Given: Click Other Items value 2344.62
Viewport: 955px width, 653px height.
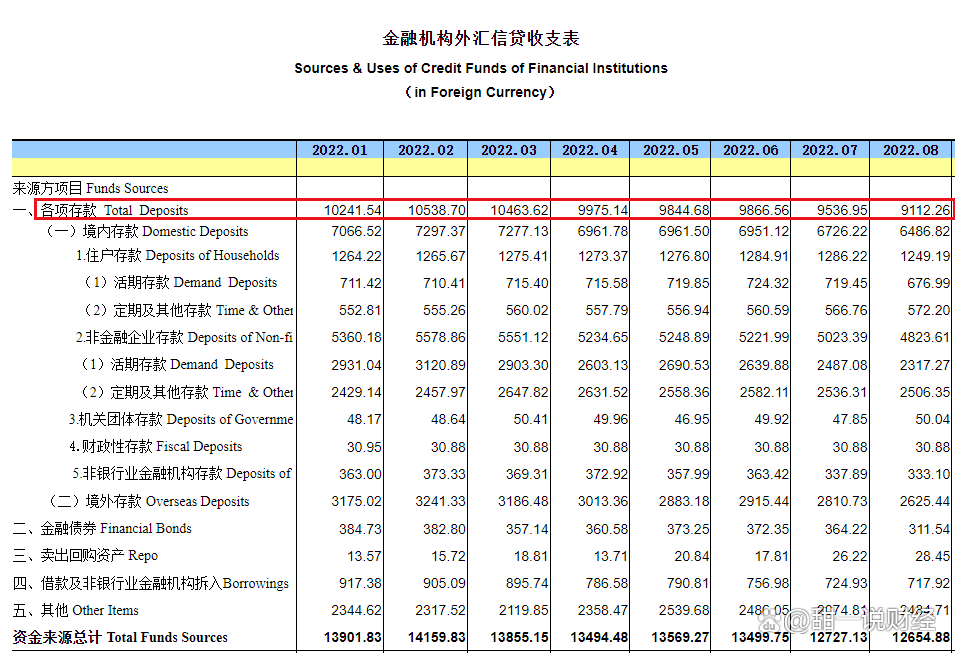Looking at the screenshot, I should point(356,610).
